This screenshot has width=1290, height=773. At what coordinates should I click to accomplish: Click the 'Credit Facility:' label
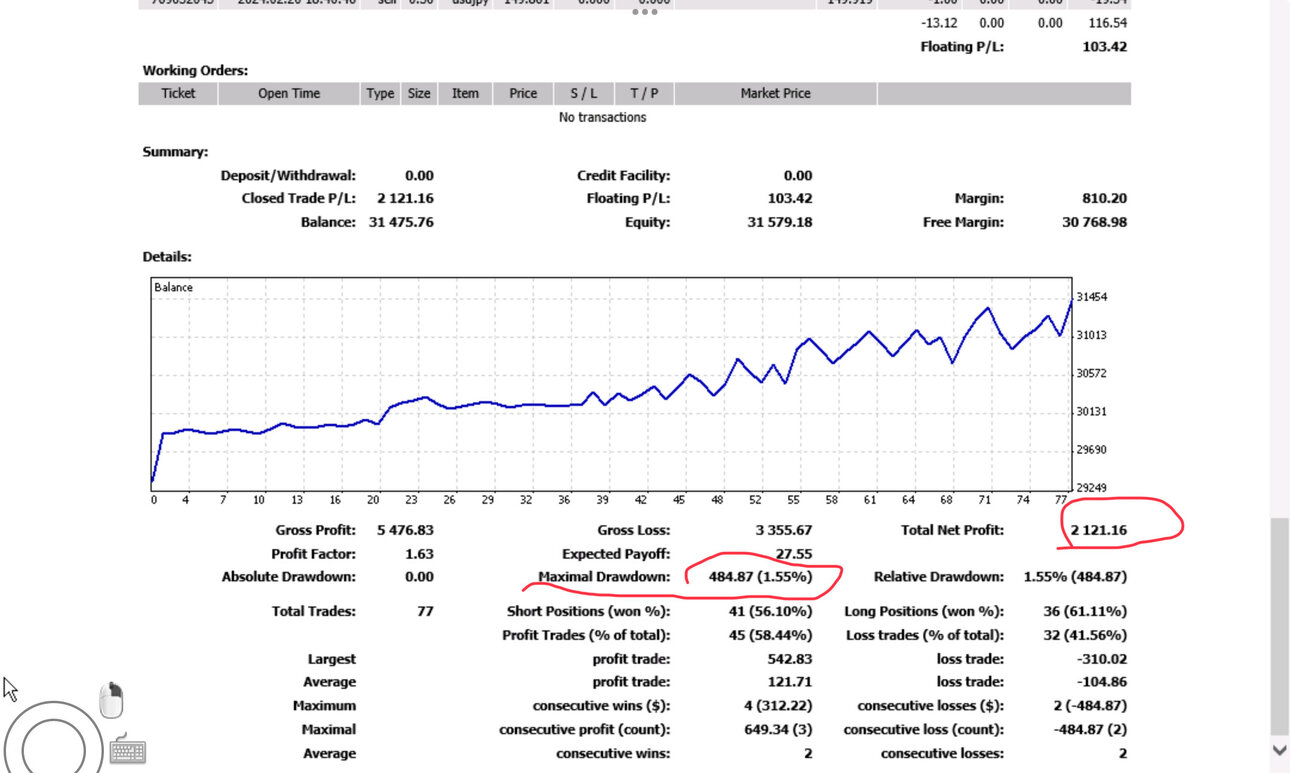click(x=624, y=175)
